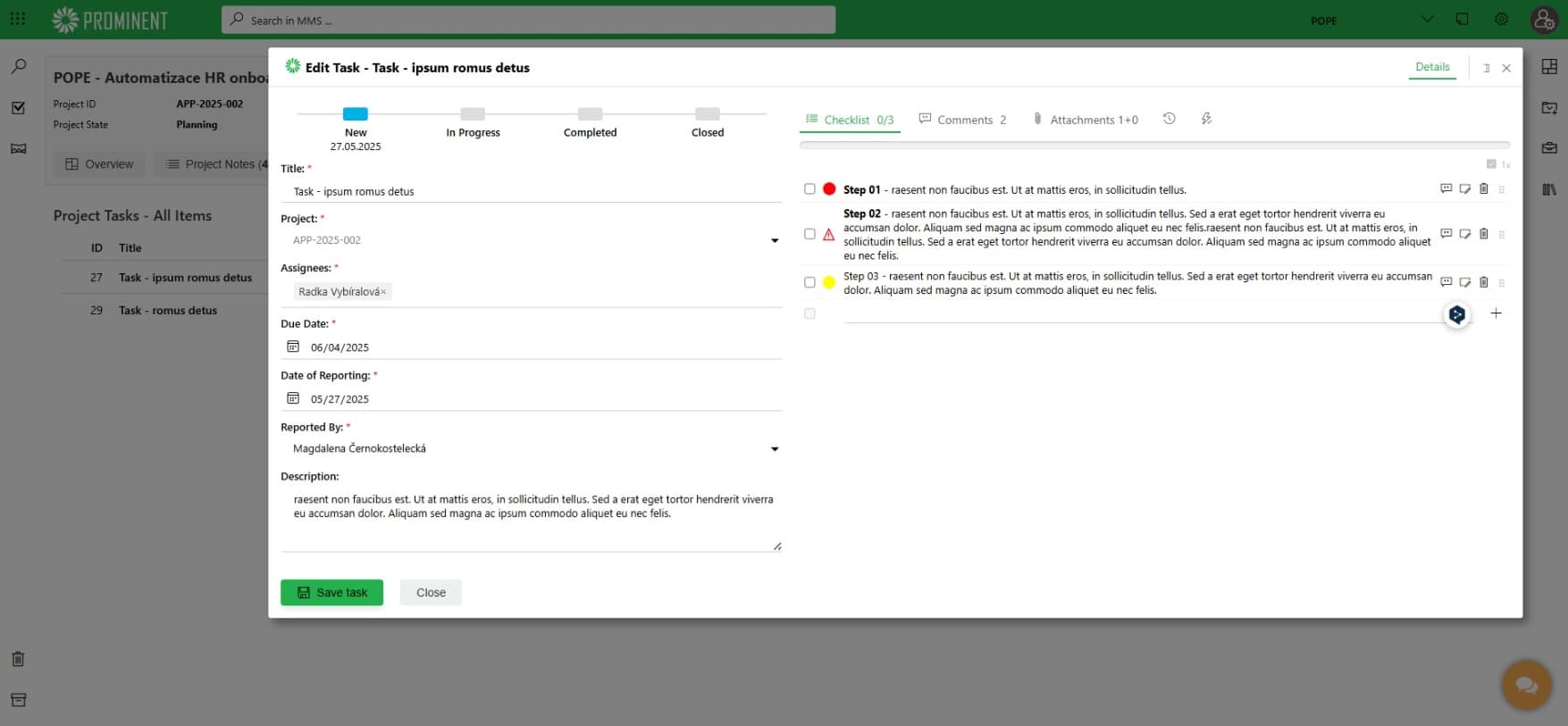Click the Close button
Screen dimensions: 1568x726
(x=431, y=592)
